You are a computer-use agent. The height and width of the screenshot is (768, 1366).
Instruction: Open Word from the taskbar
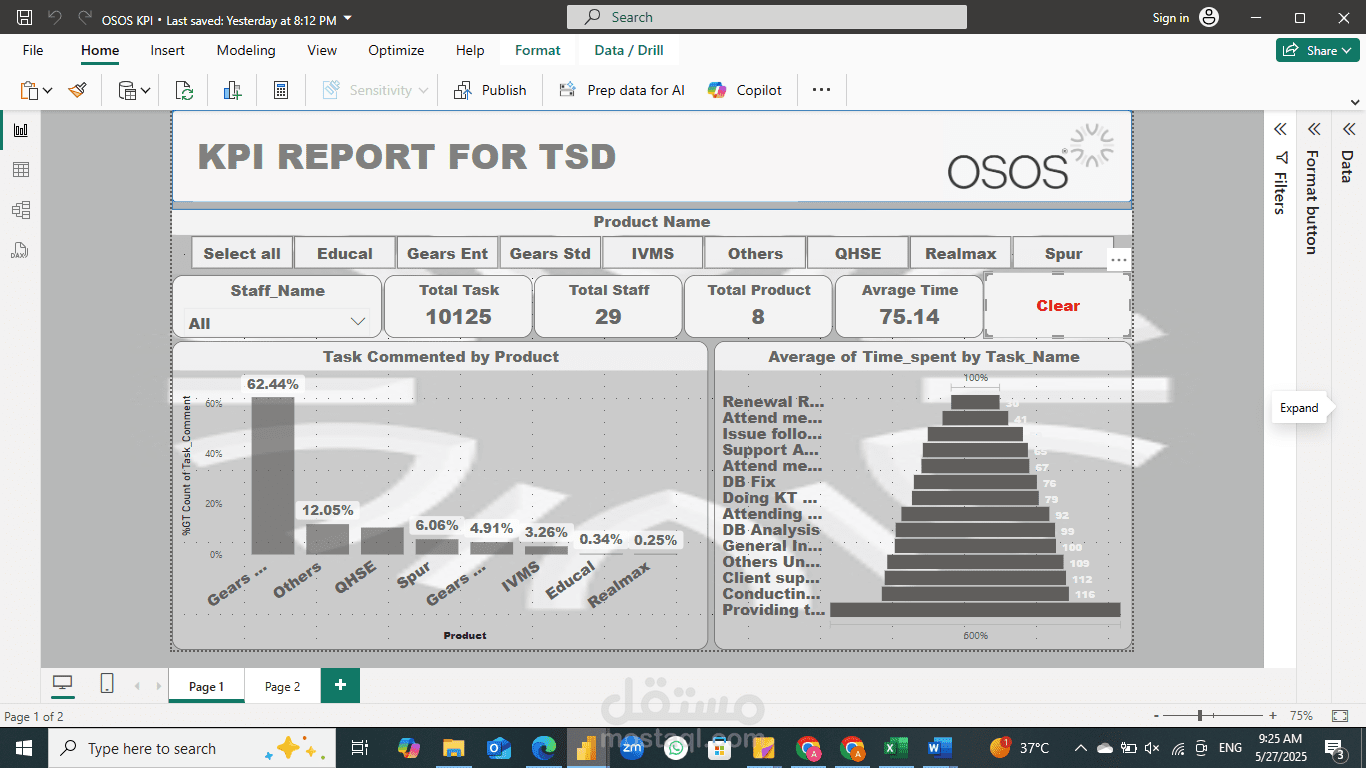(x=939, y=748)
